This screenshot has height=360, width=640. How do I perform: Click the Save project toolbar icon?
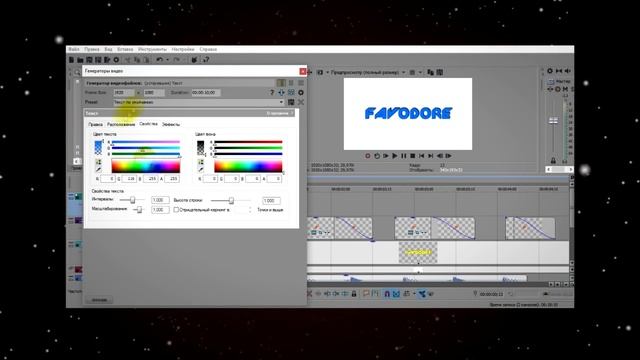89,60
